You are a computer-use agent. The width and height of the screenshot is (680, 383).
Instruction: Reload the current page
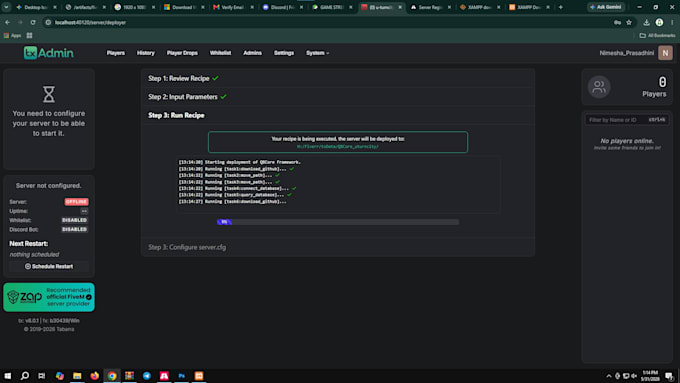33,22
